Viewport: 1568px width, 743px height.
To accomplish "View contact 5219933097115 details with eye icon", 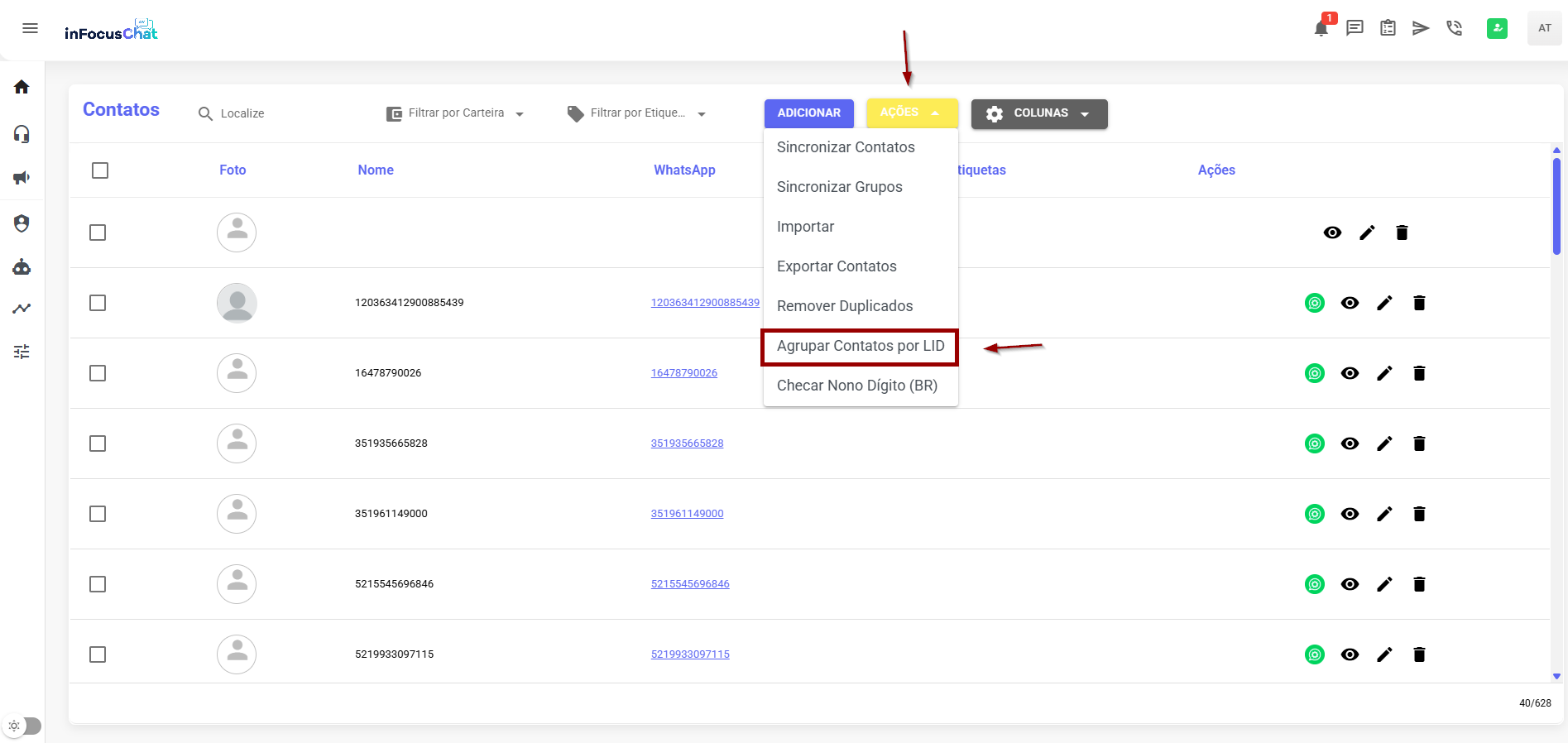I will [1350, 654].
